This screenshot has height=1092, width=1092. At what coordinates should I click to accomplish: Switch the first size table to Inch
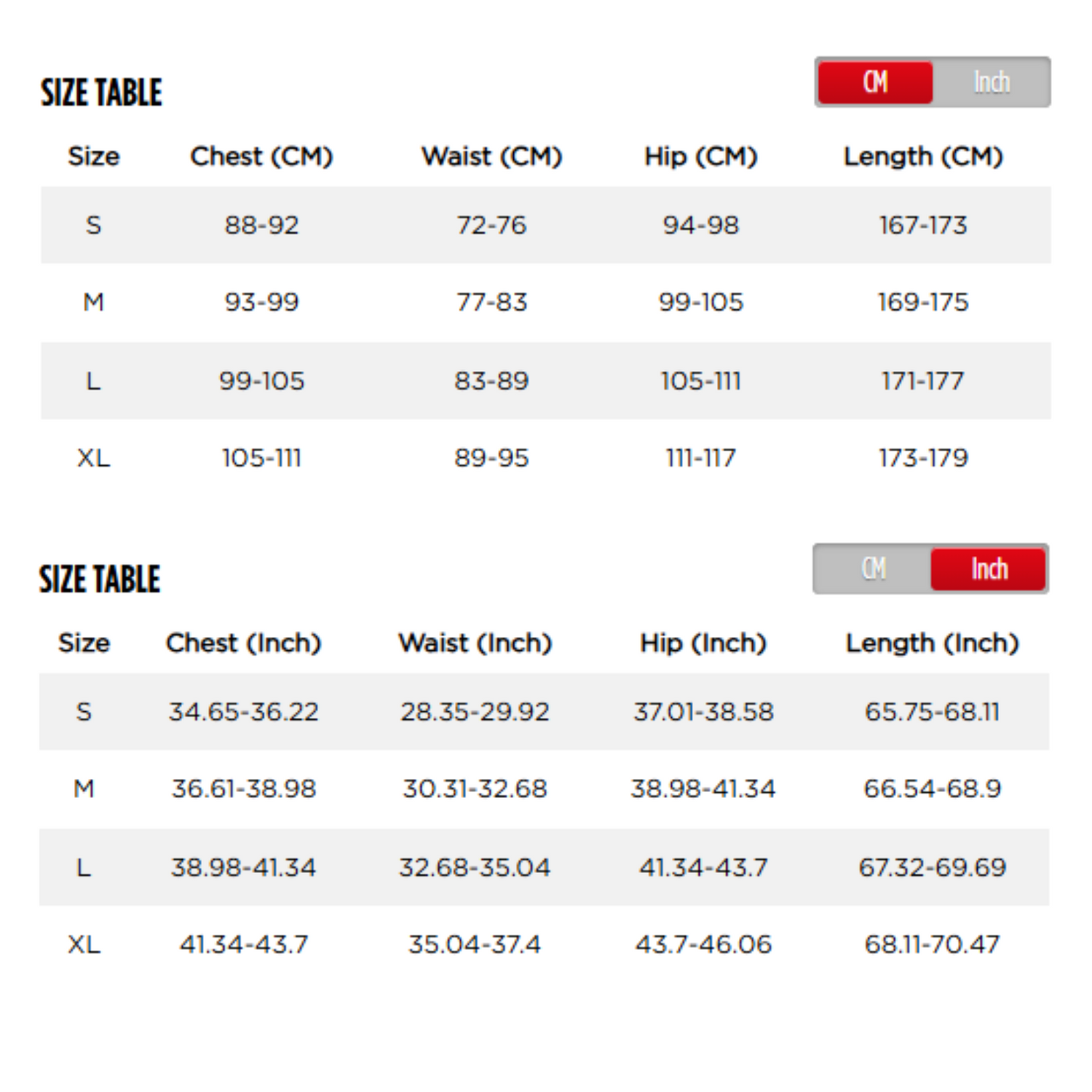[x=991, y=82]
